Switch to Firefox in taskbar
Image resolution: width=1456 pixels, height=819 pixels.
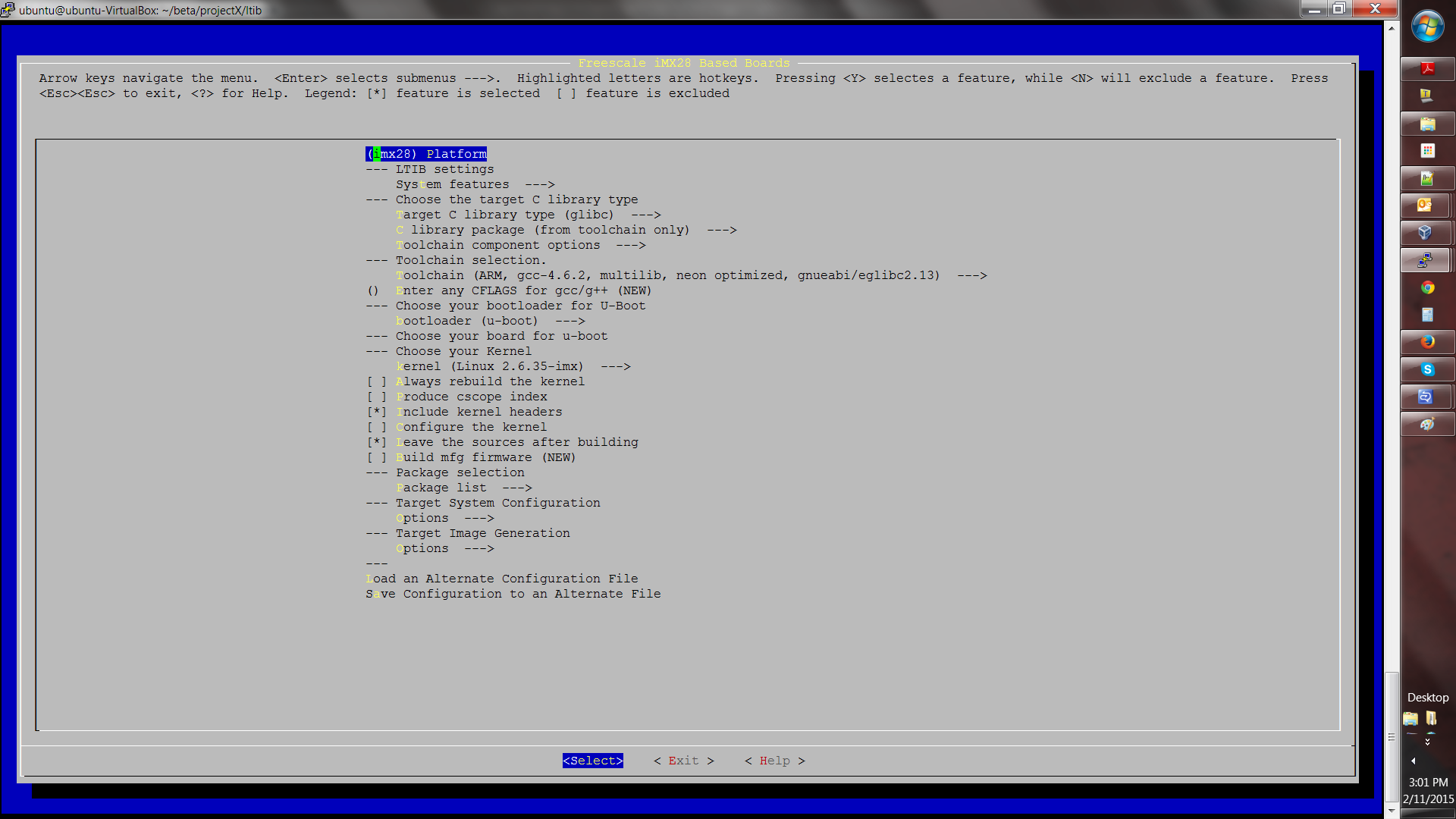point(1427,342)
